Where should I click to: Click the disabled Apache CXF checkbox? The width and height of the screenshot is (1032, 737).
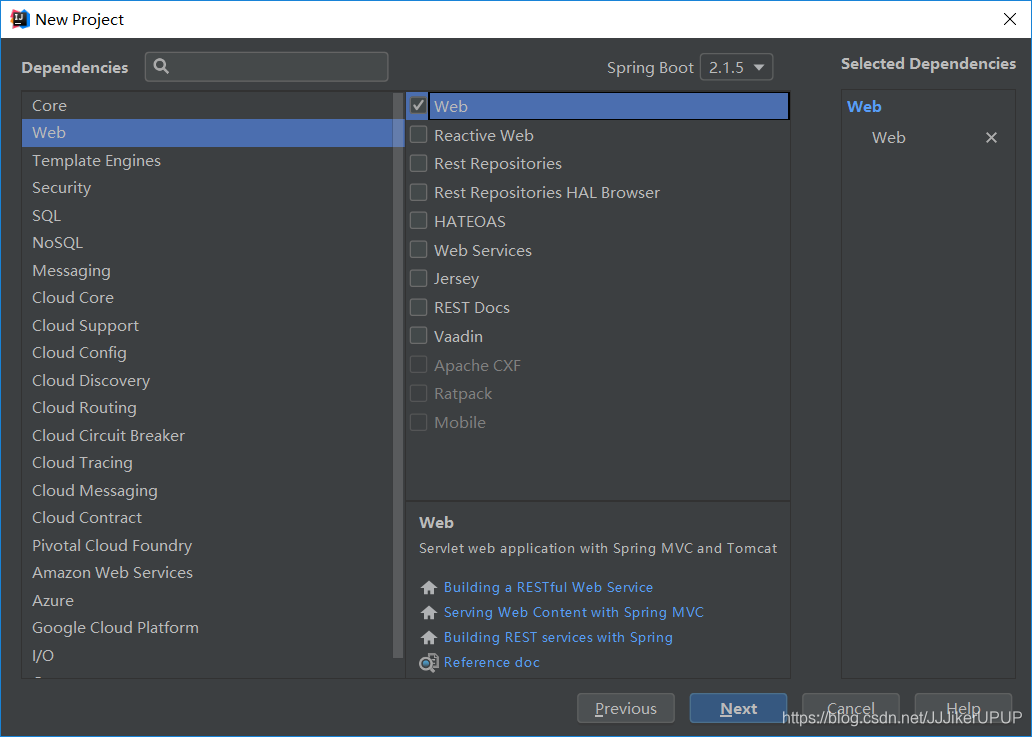point(419,365)
